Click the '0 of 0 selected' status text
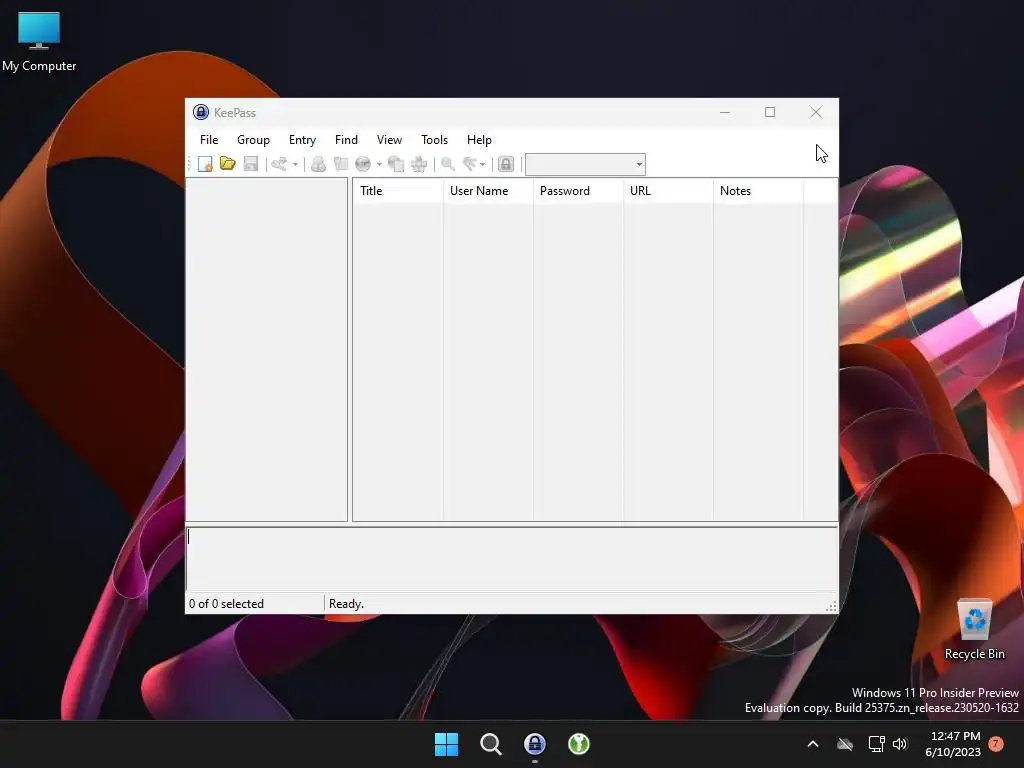The width and height of the screenshot is (1024, 768). (227, 603)
